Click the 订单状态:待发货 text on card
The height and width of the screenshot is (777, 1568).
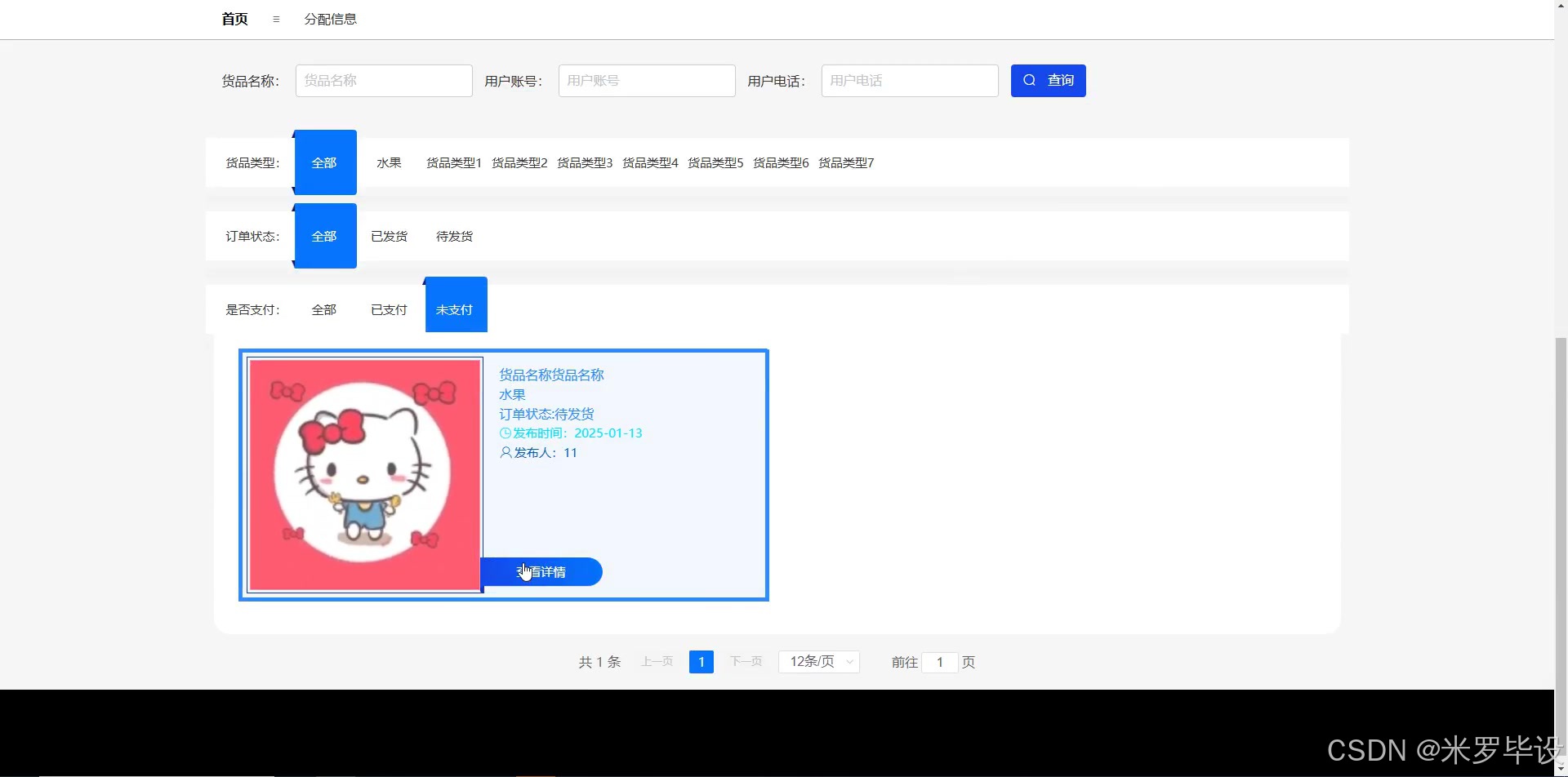[x=546, y=414]
